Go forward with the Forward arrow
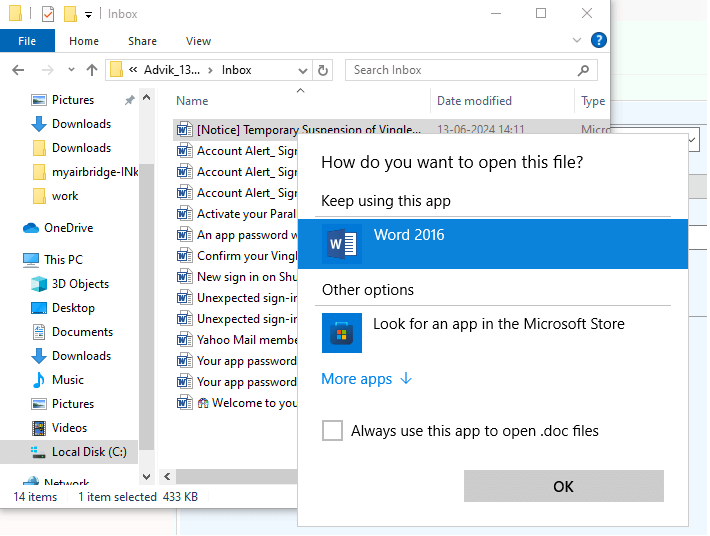Image resolution: width=710 pixels, height=536 pixels. pyautogui.click(x=48, y=70)
